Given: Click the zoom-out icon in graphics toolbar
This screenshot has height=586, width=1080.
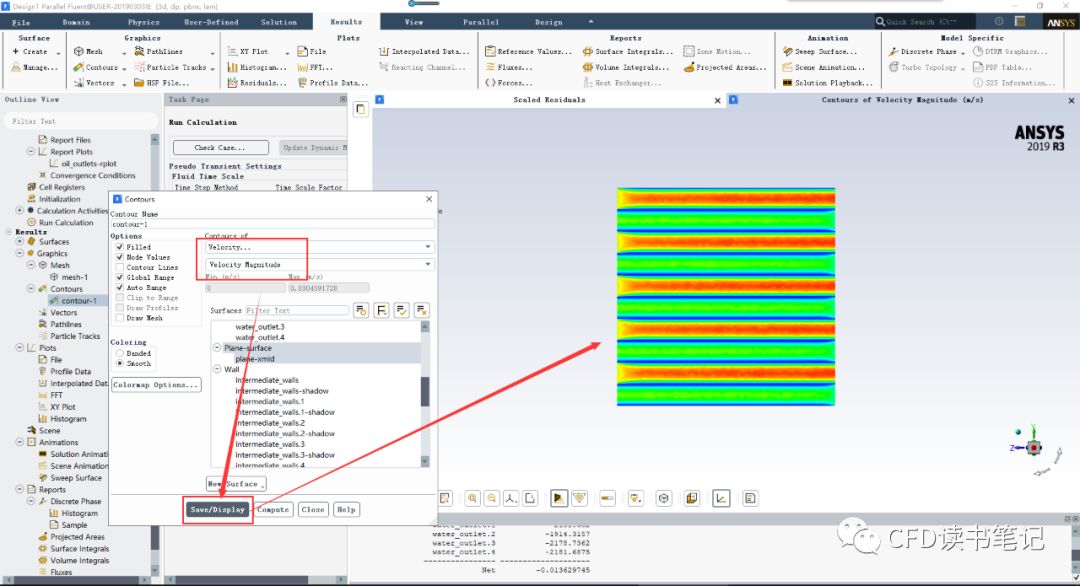Looking at the screenshot, I should 492,498.
